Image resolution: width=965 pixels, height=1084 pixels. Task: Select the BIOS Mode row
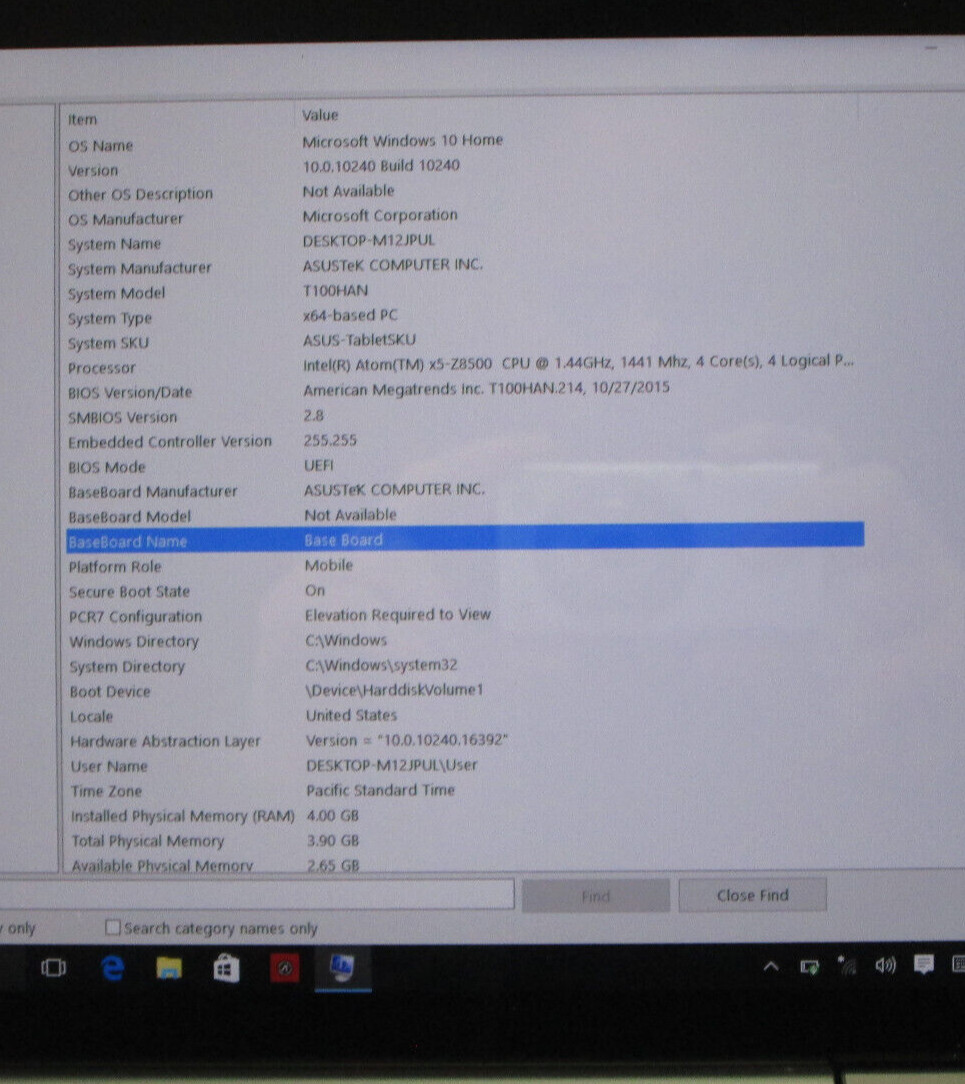pyautogui.click(x=463, y=466)
